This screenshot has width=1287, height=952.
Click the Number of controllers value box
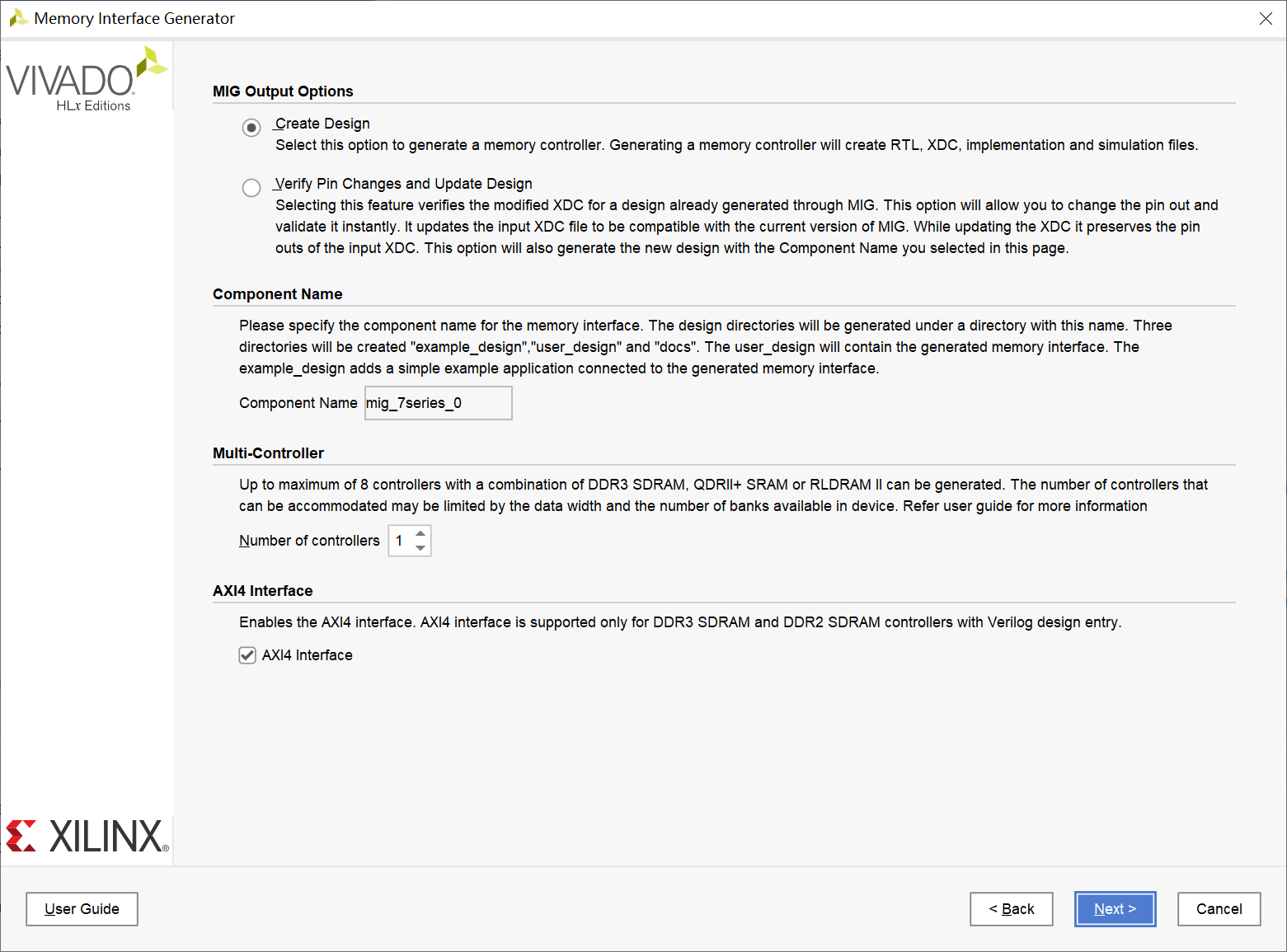pyautogui.click(x=401, y=541)
